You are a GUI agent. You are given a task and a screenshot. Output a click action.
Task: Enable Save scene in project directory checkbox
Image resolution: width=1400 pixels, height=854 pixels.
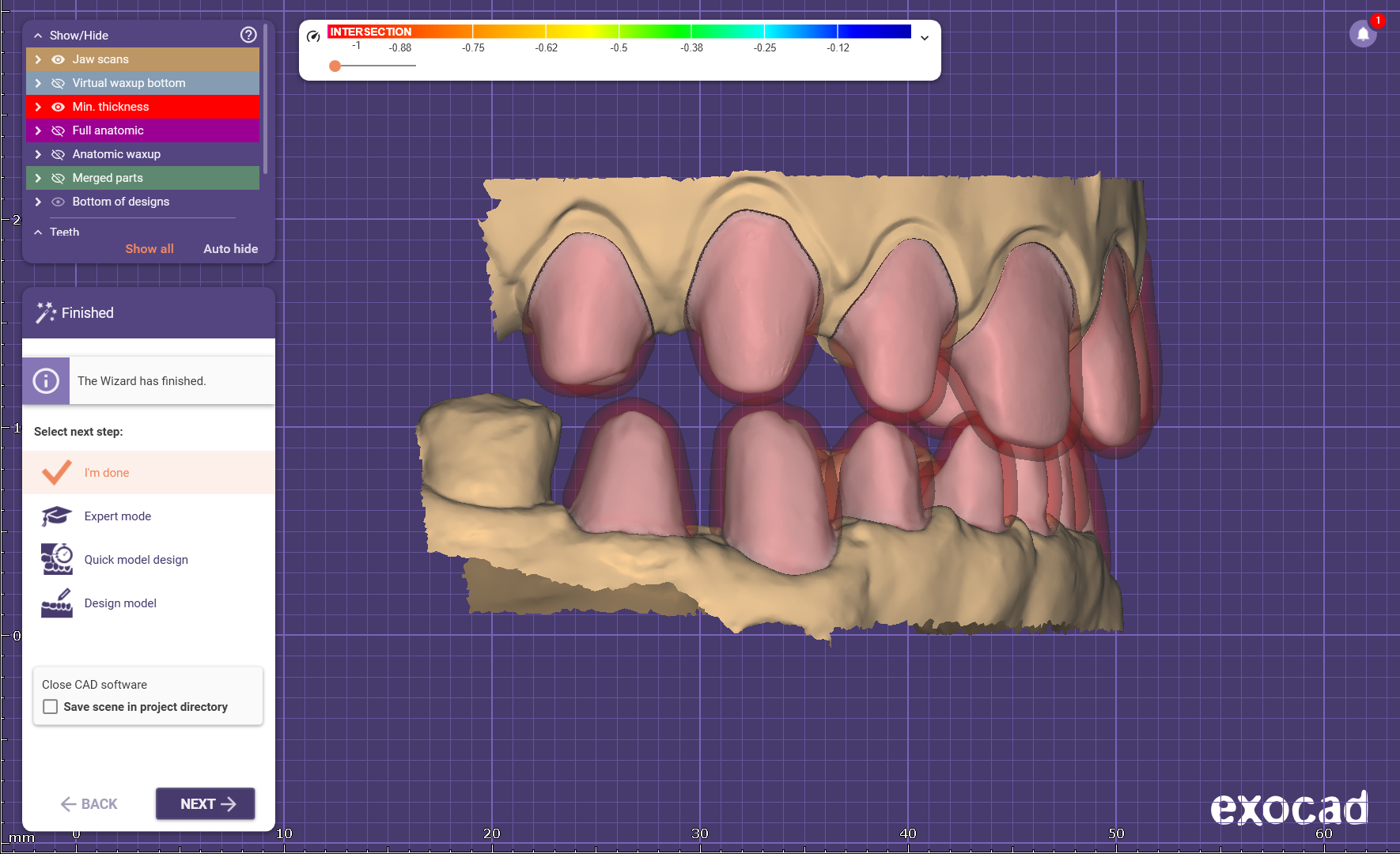click(x=51, y=707)
